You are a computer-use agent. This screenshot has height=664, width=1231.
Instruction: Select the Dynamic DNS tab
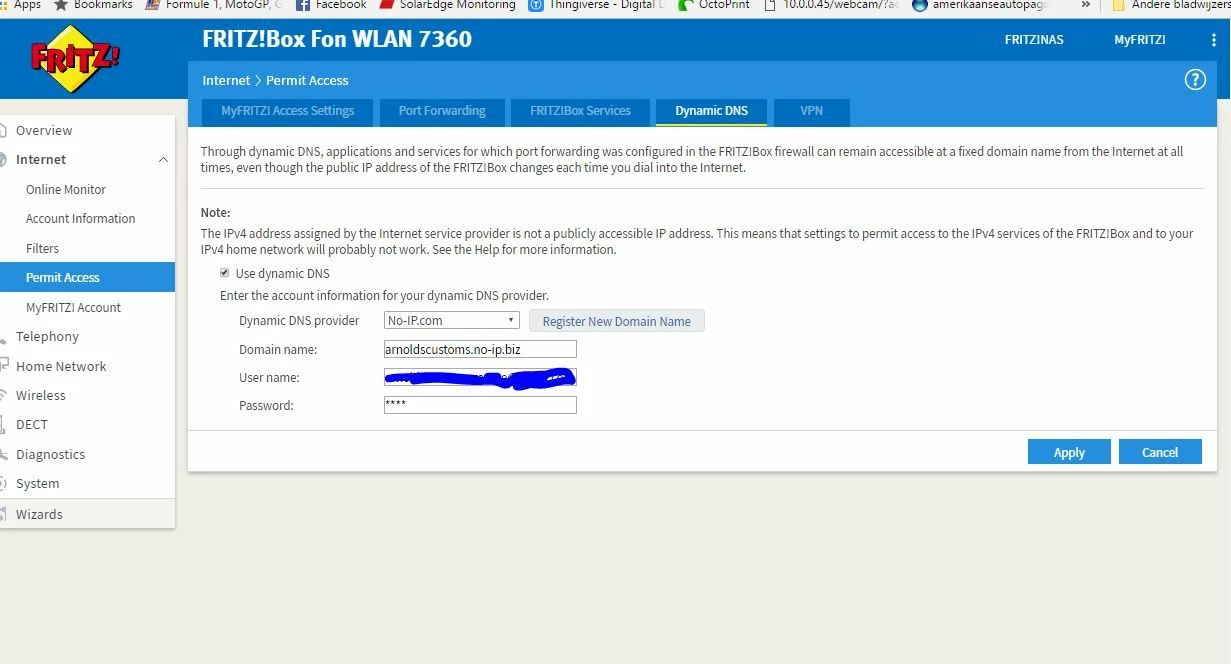tap(711, 111)
